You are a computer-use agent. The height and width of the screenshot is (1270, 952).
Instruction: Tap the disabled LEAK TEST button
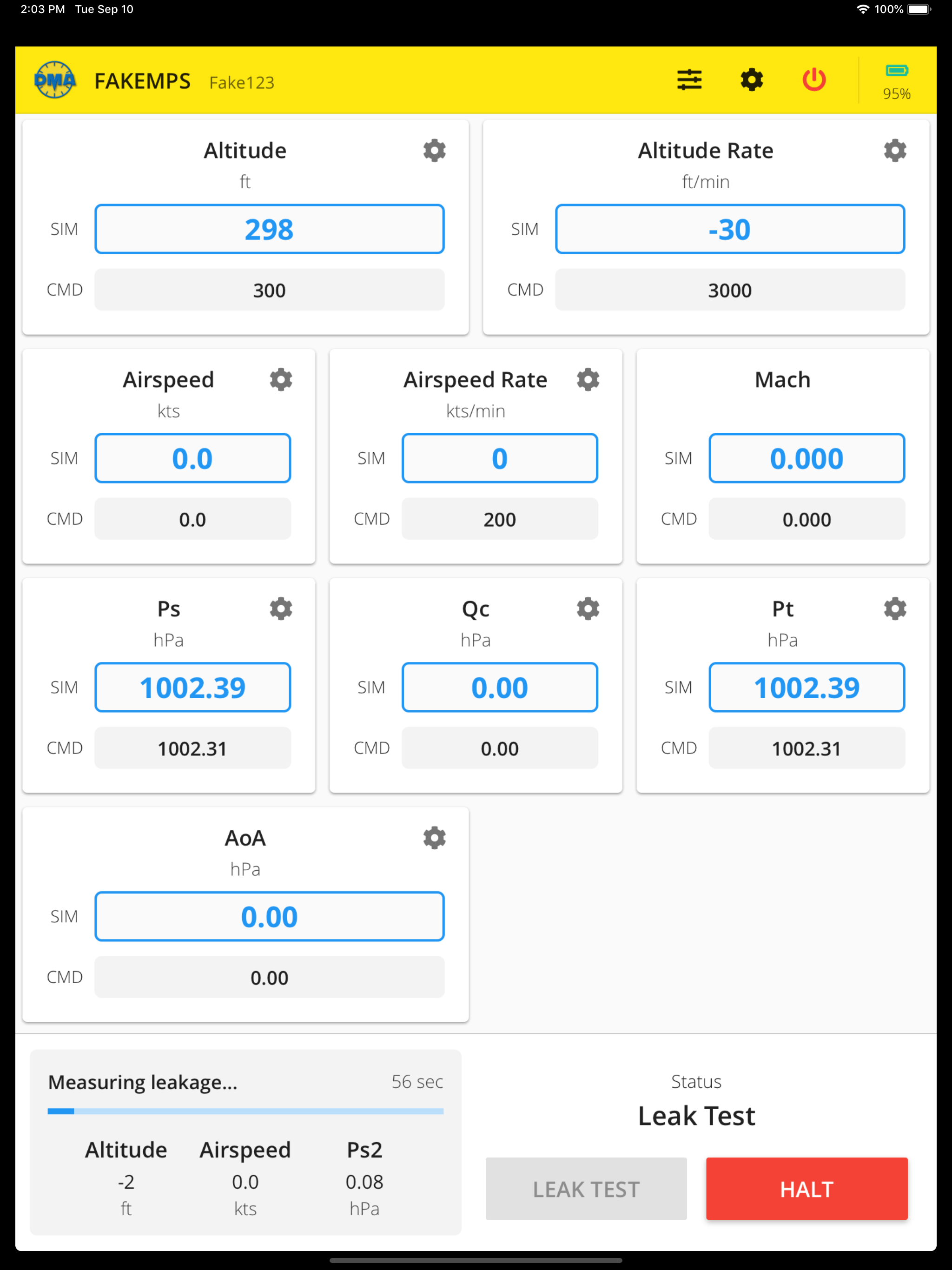click(x=586, y=1189)
